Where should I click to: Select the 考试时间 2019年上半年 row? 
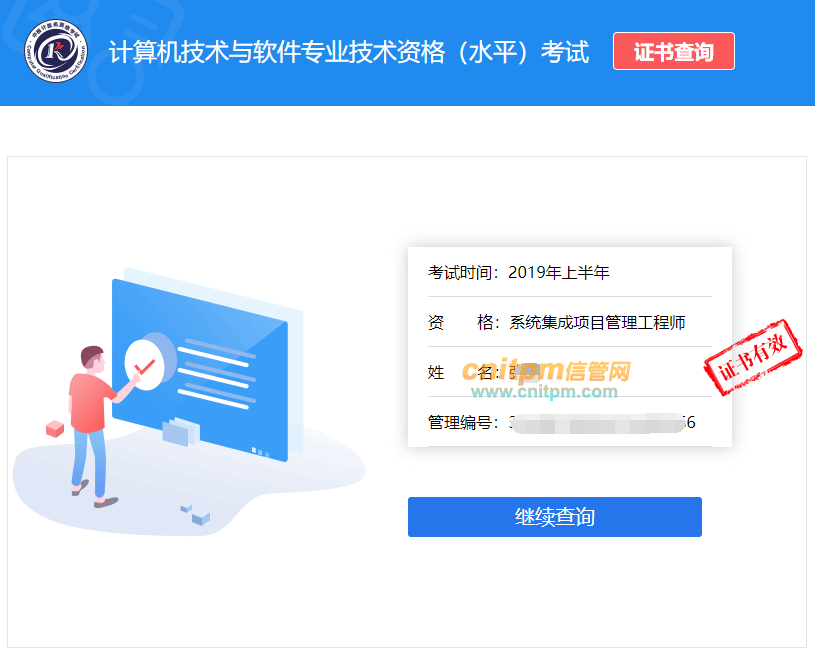click(570, 272)
